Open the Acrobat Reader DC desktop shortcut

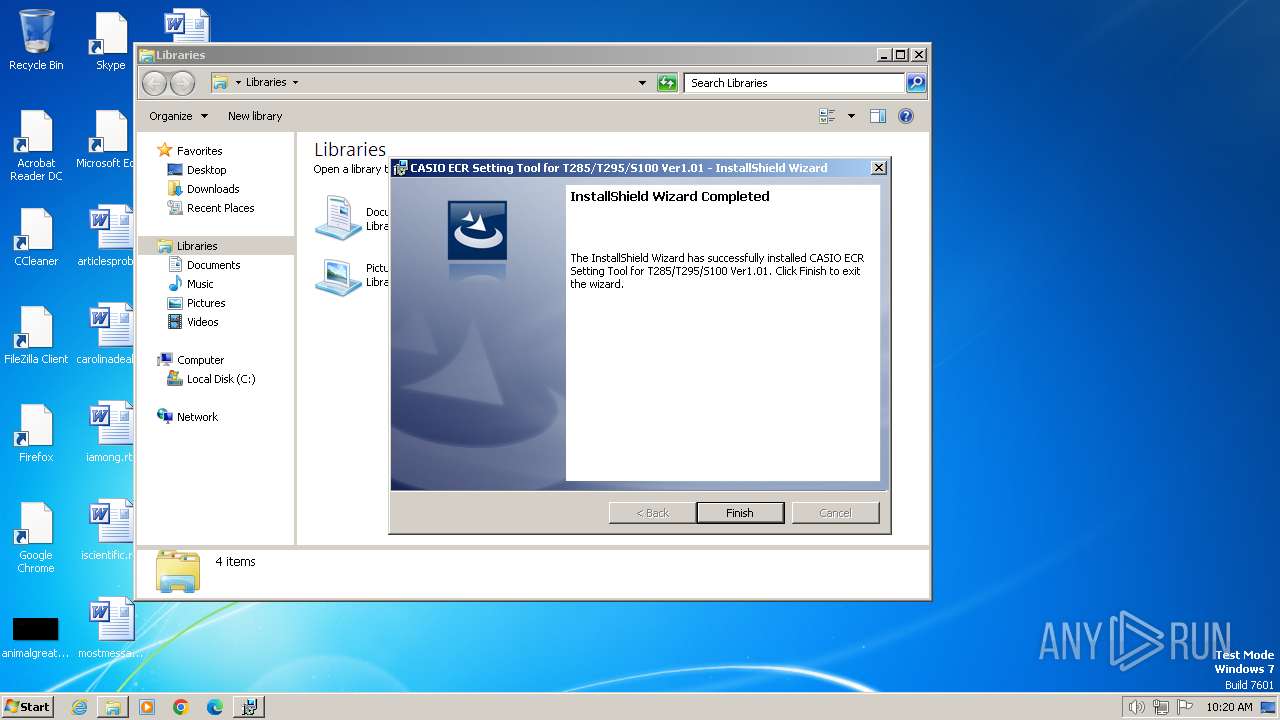click(x=36, y=145)
